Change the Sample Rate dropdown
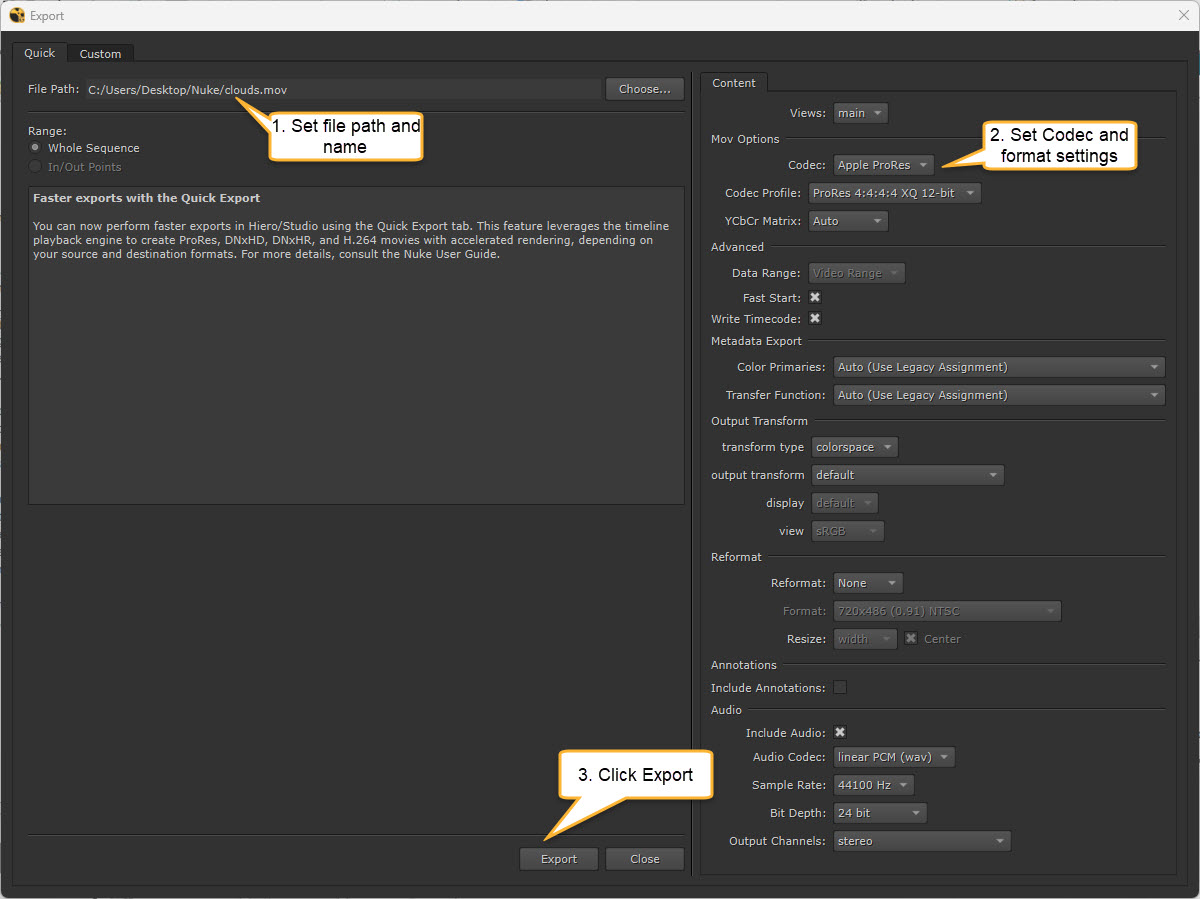1200x899 pixels. click(x=873, y=785)
